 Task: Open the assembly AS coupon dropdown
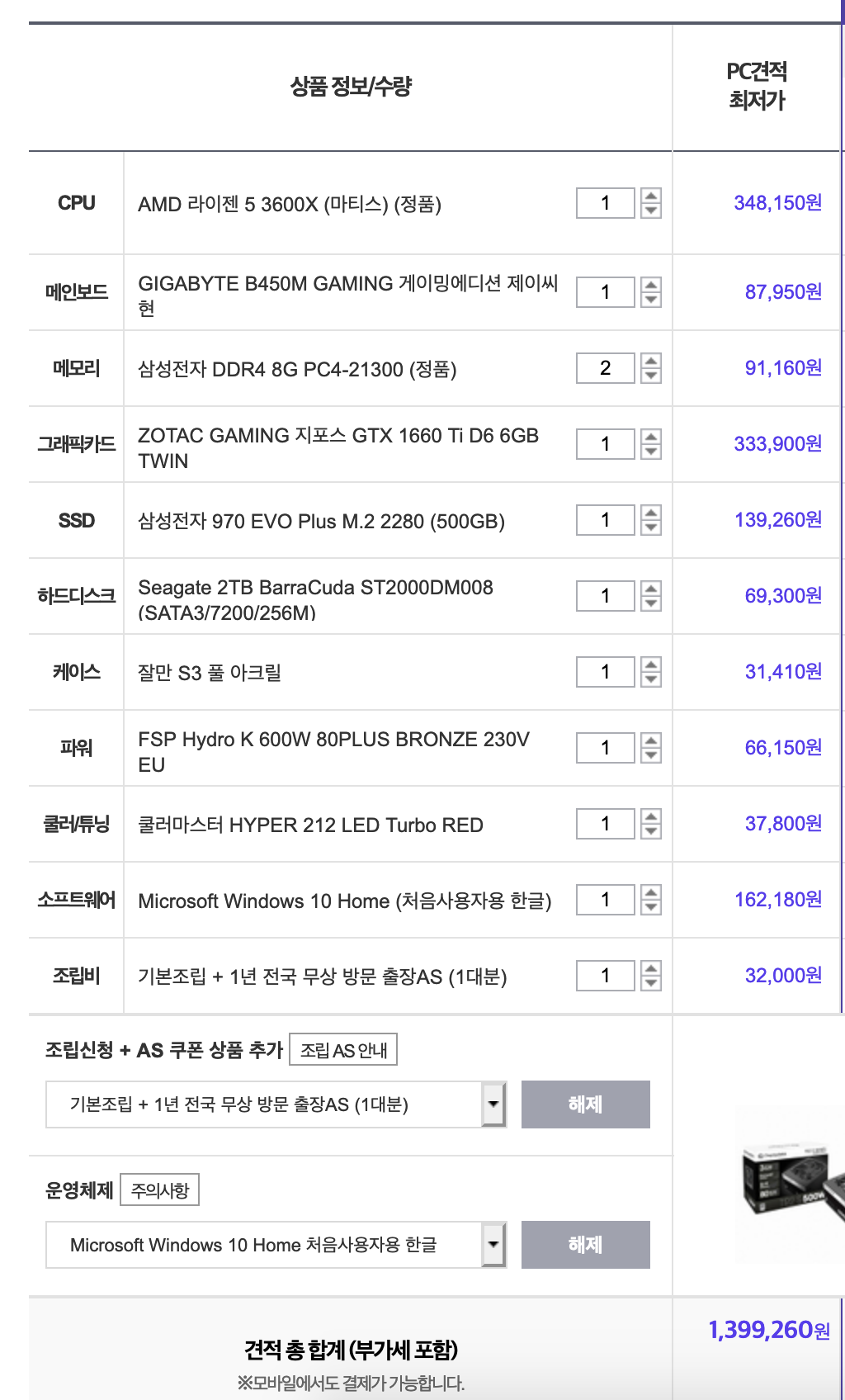click(493, 1104)
